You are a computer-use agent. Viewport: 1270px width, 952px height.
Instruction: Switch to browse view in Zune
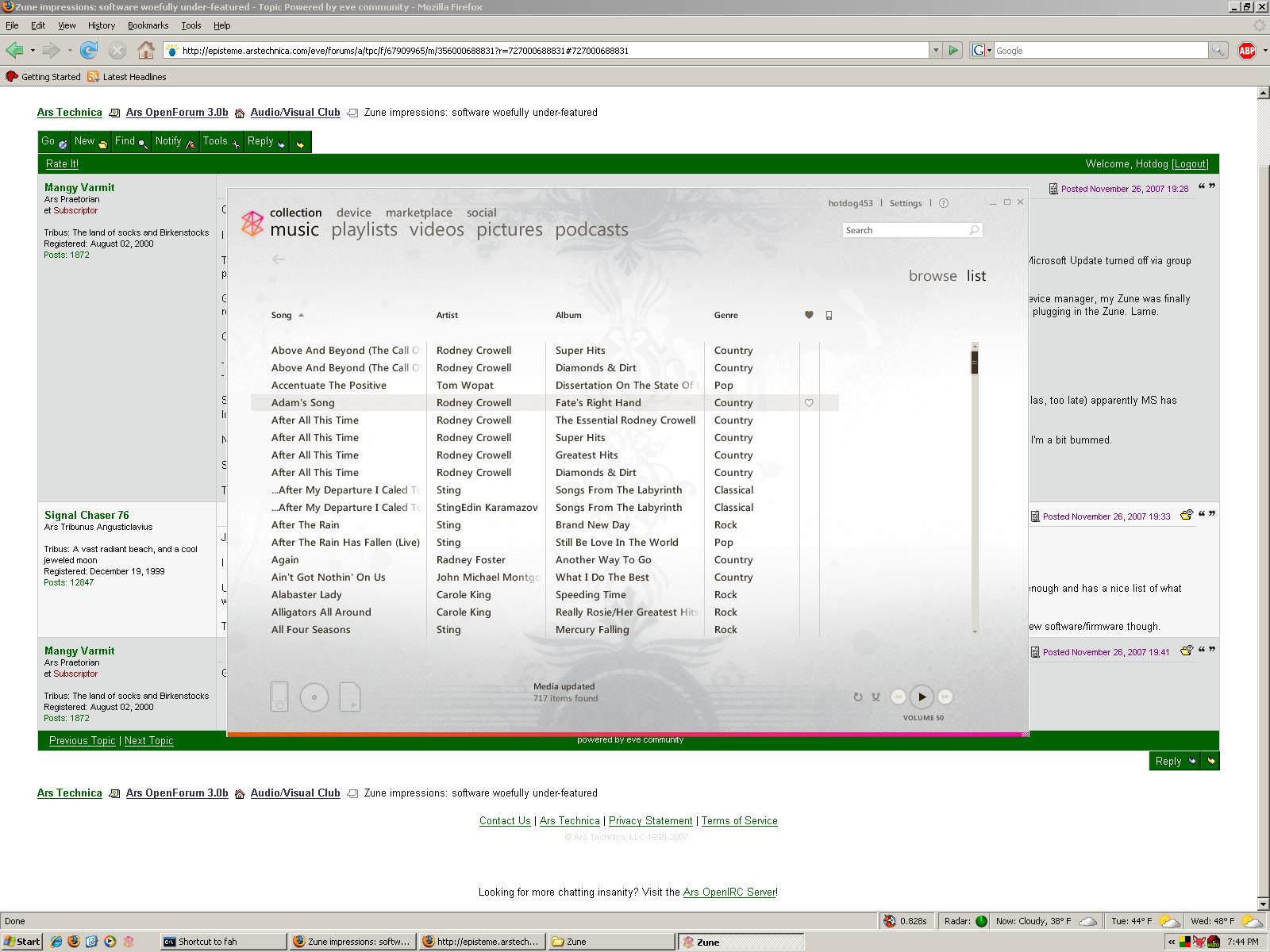933,276
